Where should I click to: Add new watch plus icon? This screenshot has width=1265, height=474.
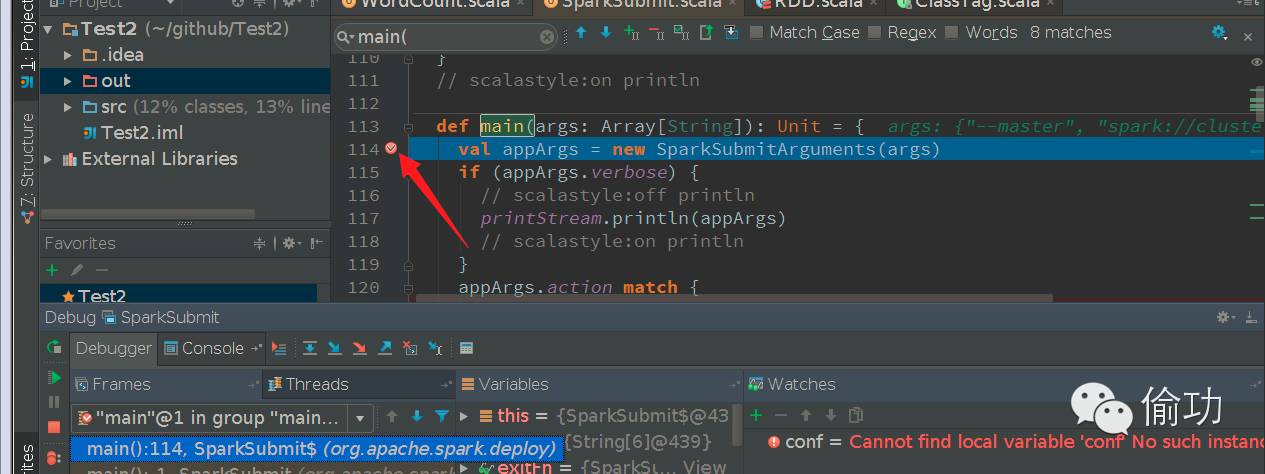(x=756, y=415)
